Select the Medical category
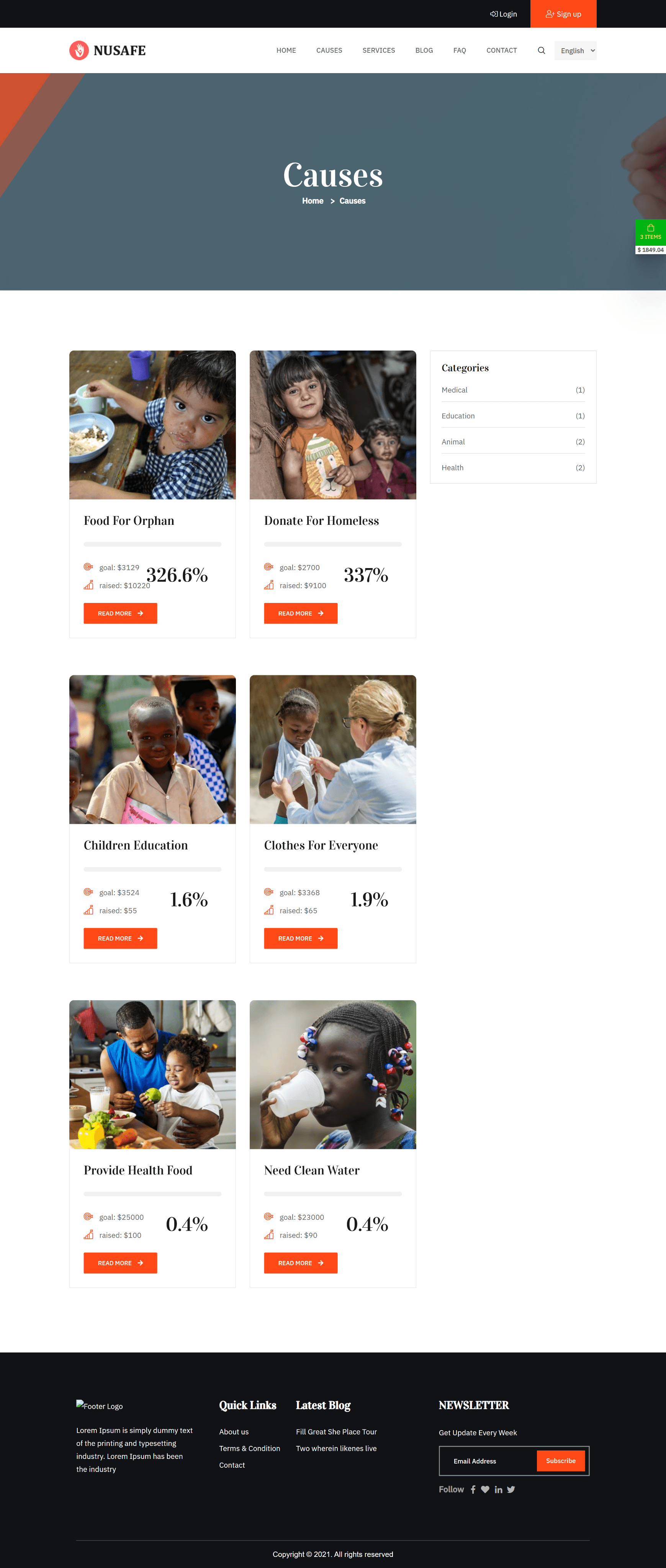 [454, 390]
